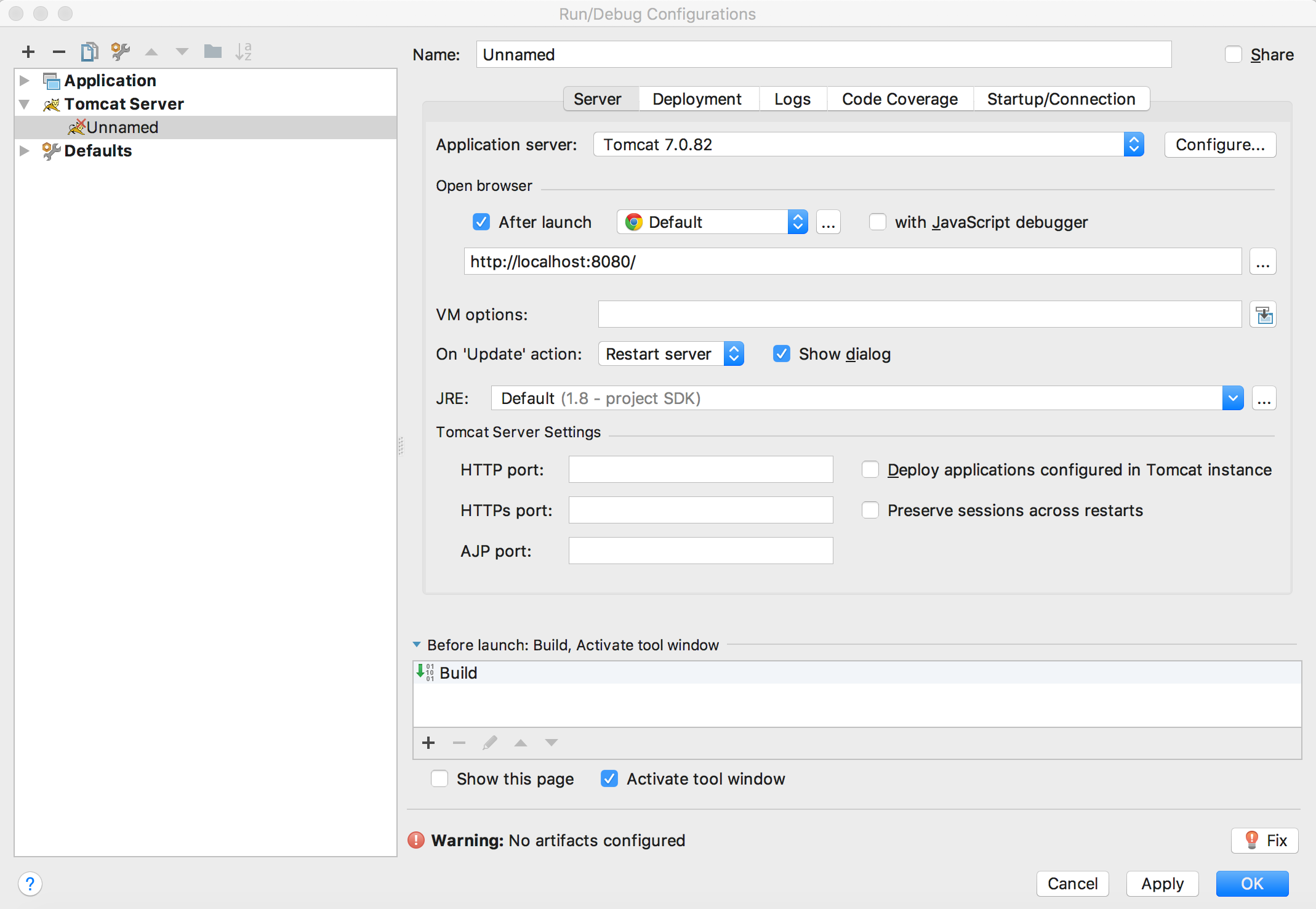Viewport: 1316px width, 909px height.
Task: Check the Show this page option
Action: coord(439,779)
